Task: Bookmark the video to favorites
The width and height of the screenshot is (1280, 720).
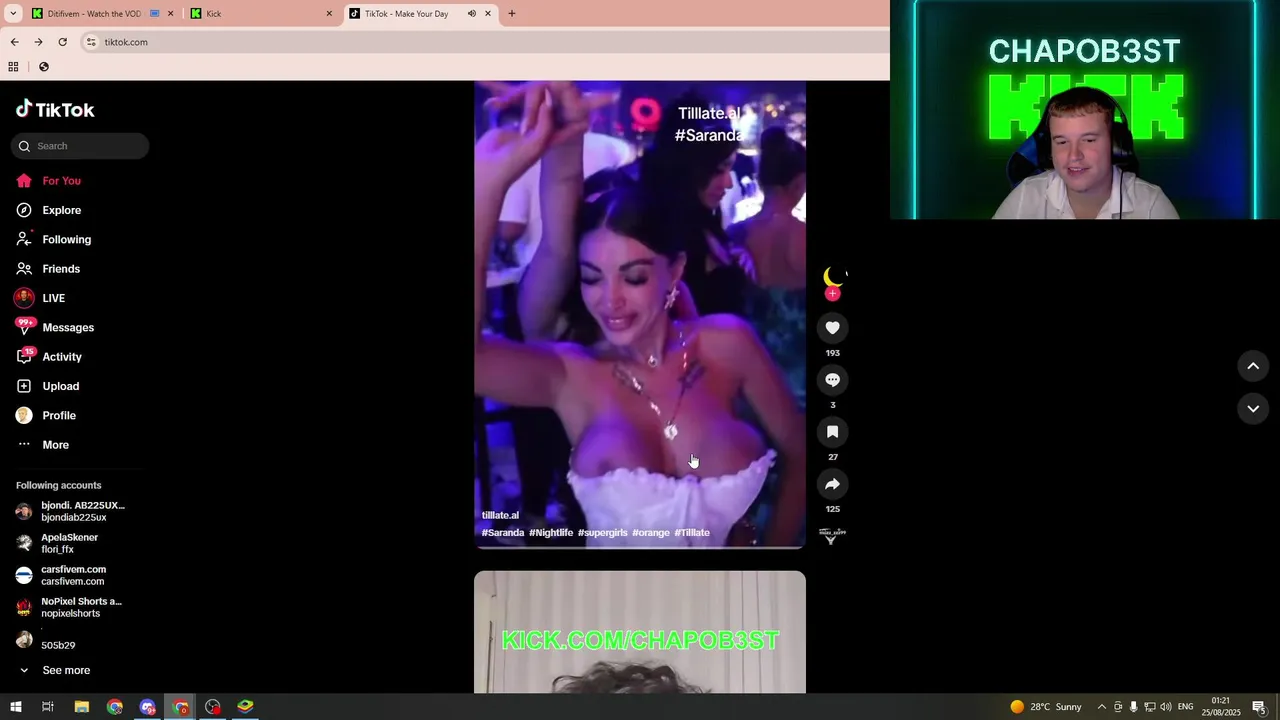Action: coord(832,432)
